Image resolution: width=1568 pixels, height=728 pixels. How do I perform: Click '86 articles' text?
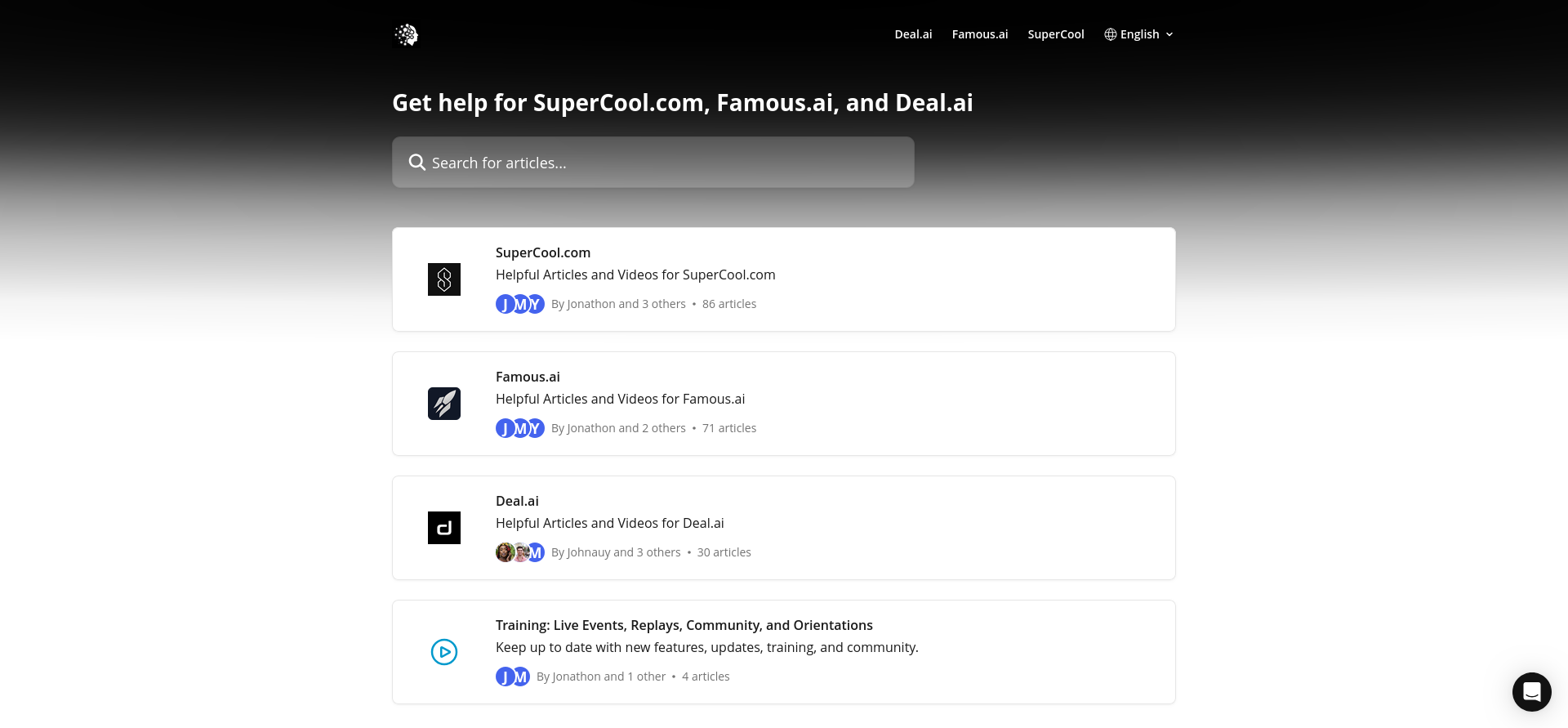pyautogui.click(x=729, y=304)
